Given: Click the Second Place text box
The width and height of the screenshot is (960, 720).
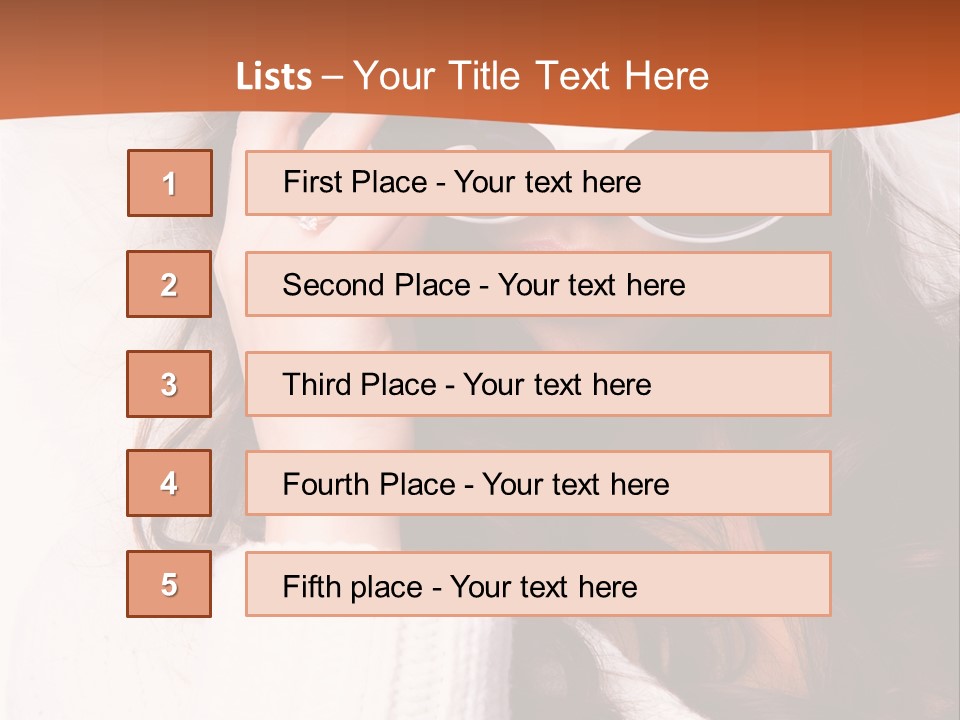Looking at the screenshot, I should pyautogui.click(x=538, y=284).
